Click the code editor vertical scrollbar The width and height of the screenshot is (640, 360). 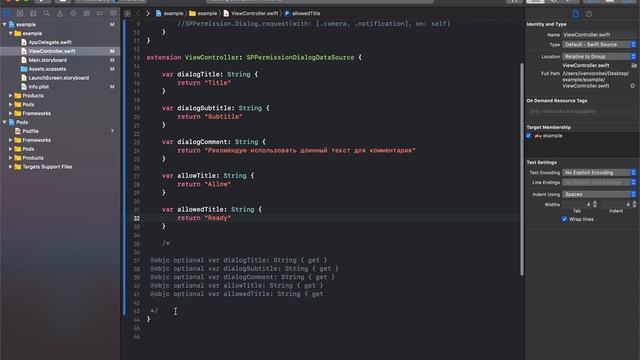522,169
